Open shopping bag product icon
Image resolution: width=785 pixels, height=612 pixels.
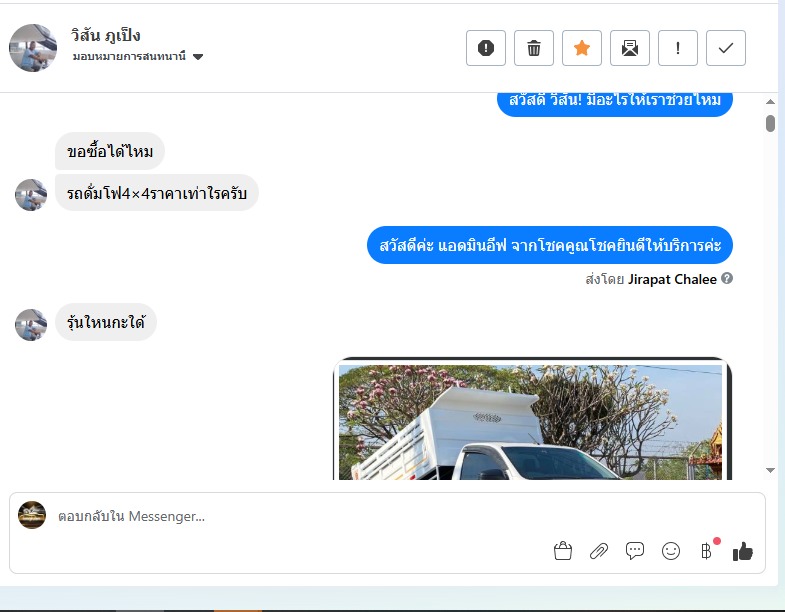pyautogui.click(x=563, y=551)
